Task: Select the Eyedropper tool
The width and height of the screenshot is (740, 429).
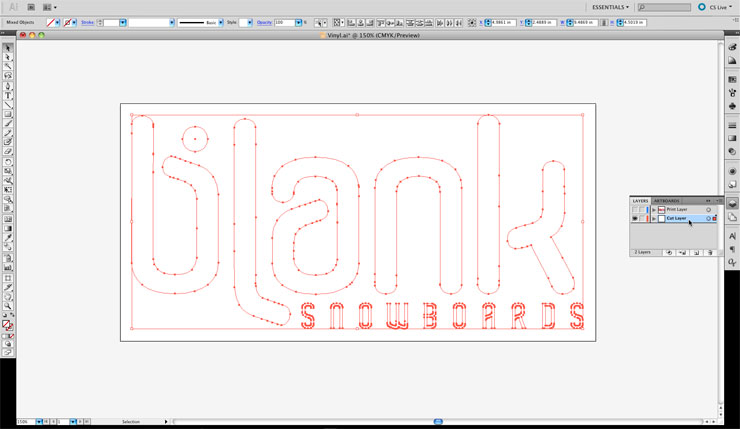Action: (8, 237)
